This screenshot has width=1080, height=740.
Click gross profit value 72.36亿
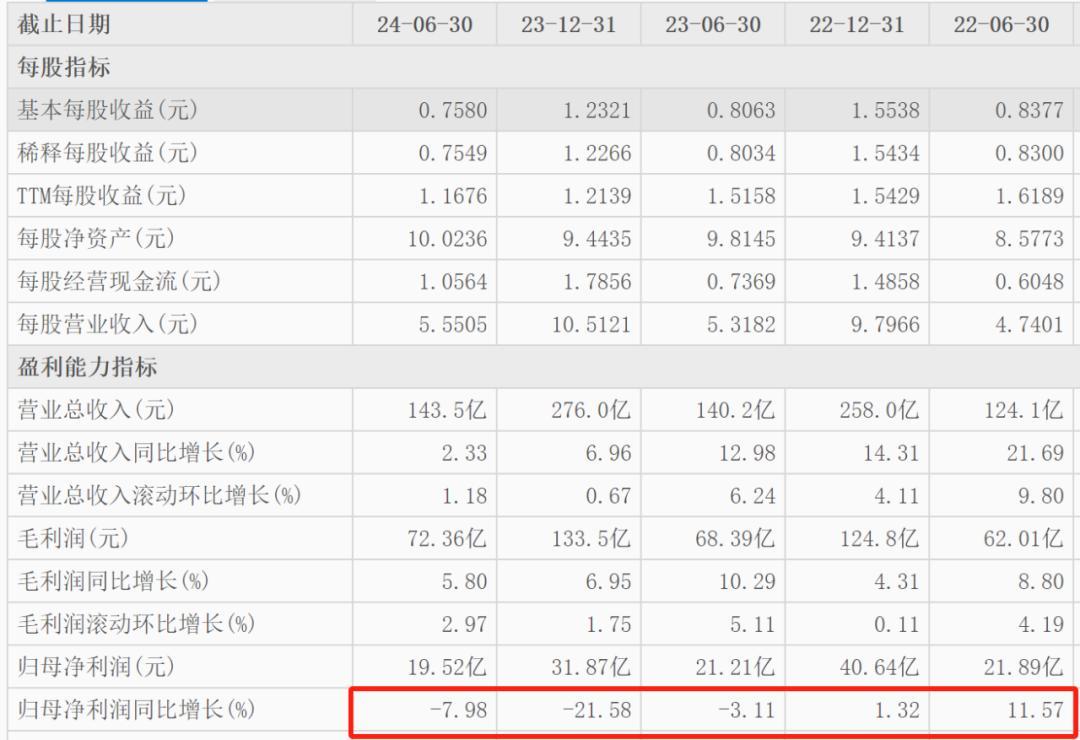tap(447, 538)
